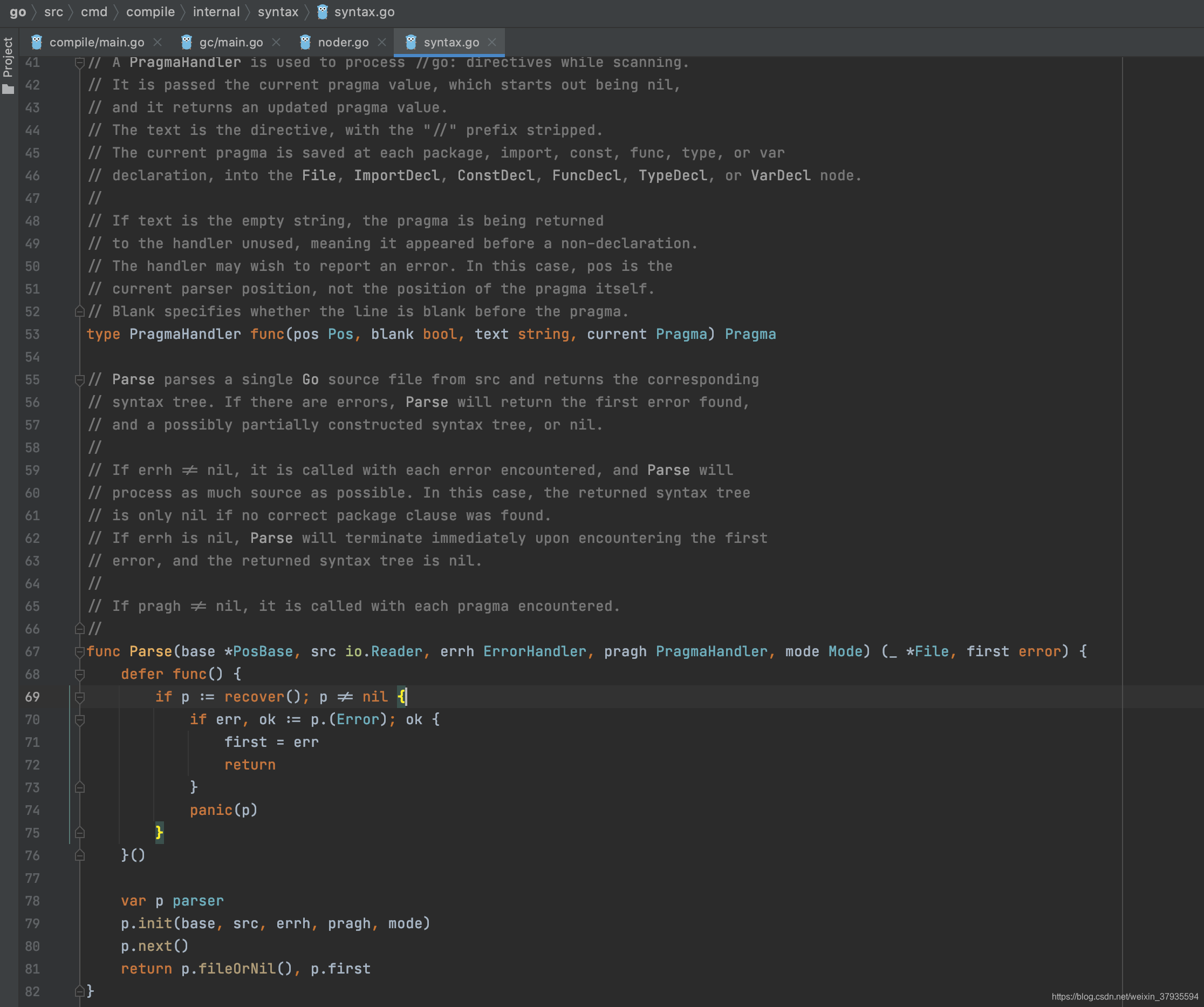Click line number 78 in the gutter
This screenshot has width=1204, height=1007.
coord(33,901)
